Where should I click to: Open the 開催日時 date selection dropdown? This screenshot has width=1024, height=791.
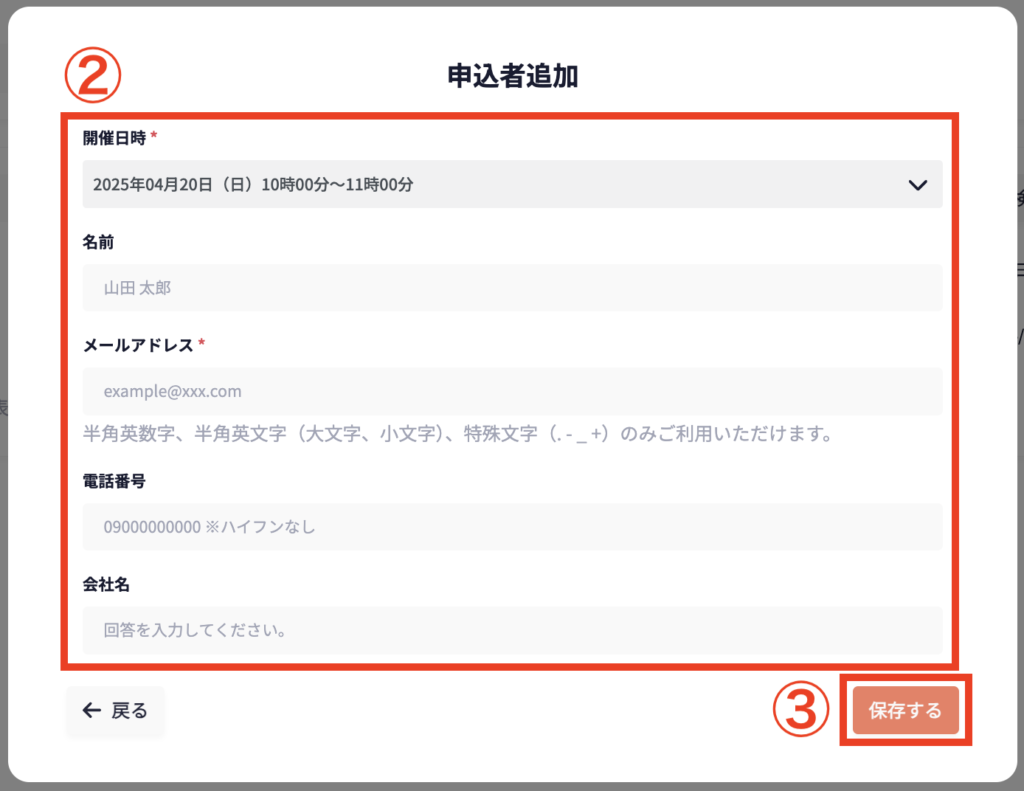[512, 185]
